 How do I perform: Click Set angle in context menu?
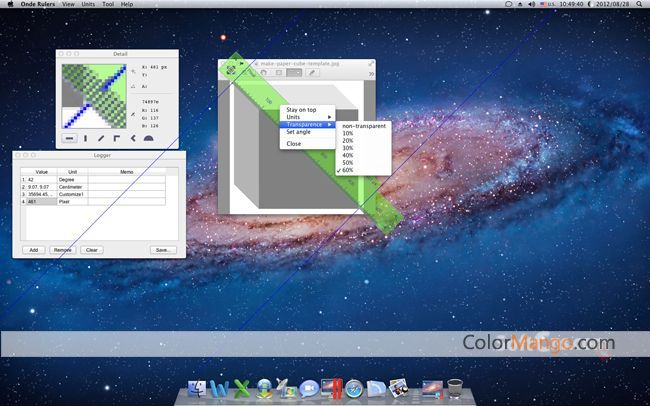pyautogui.click(x=298, y=132)
